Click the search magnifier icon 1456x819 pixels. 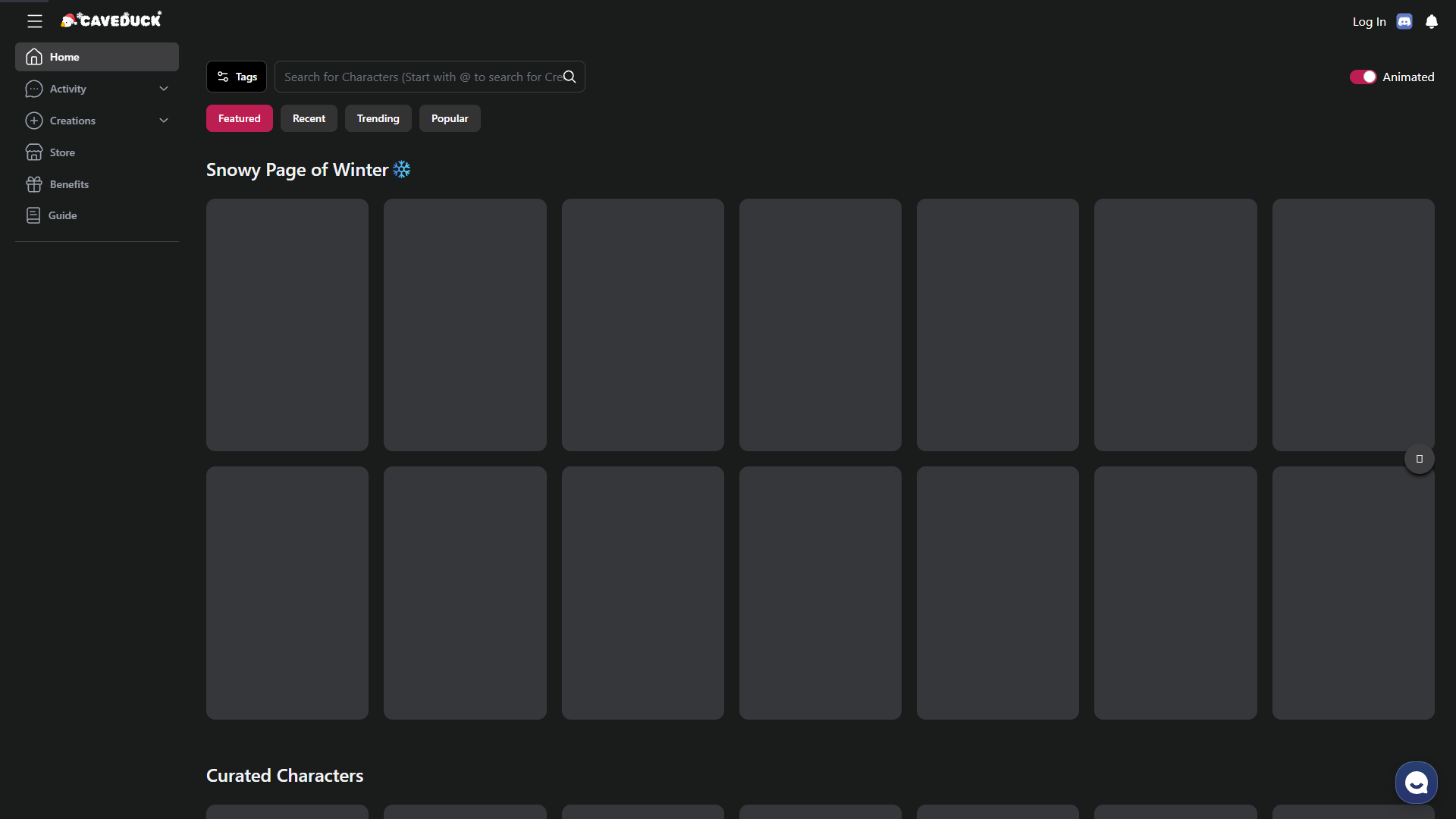pos(570,77)
